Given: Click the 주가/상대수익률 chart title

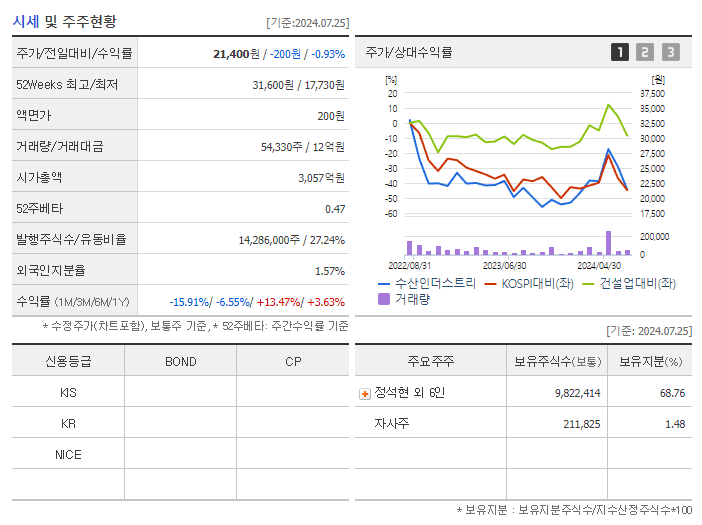Looking at the screenshot, I should [409, 52].
